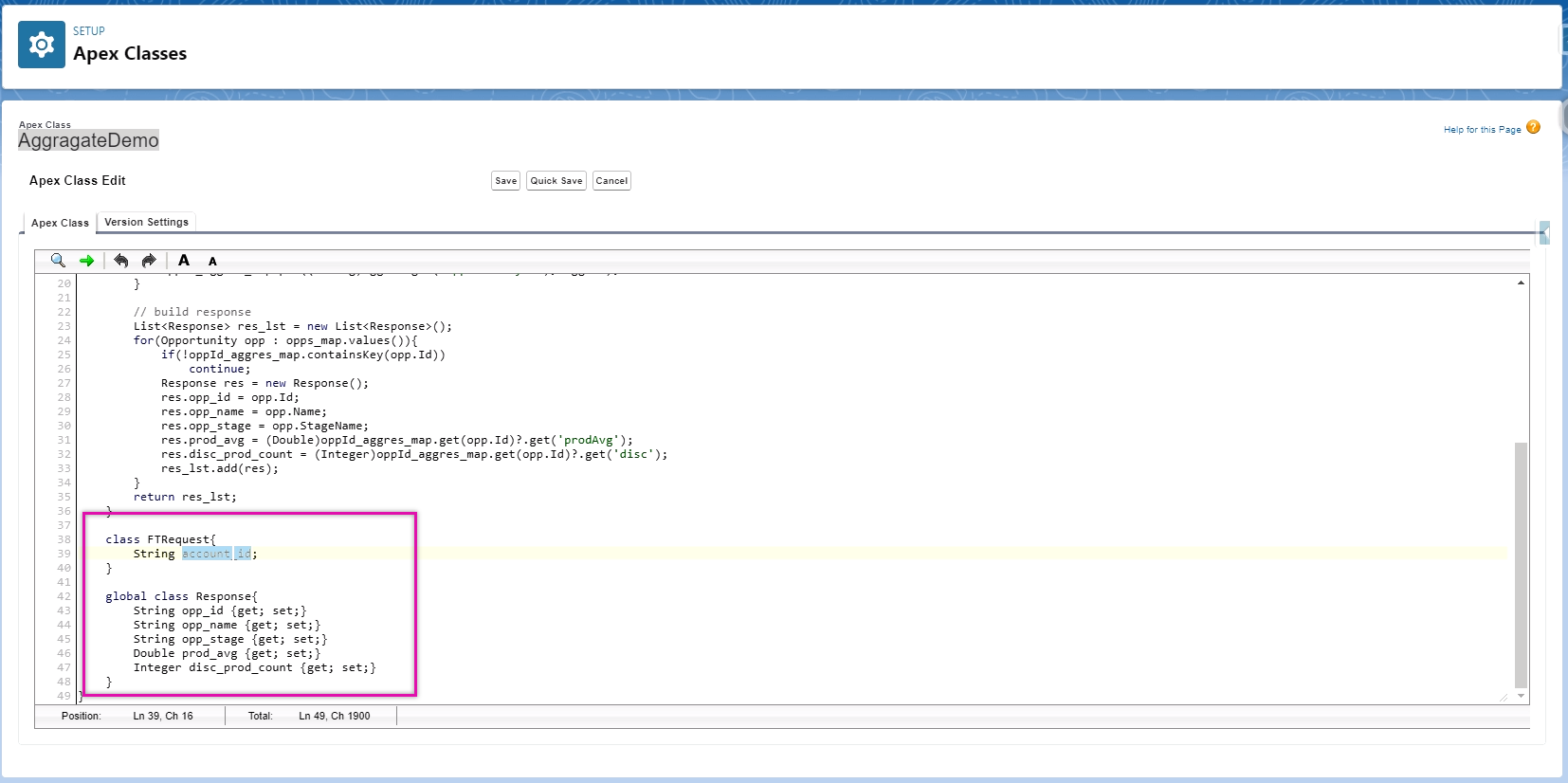Switch to the Apex Class tab
The image size is (1568, 783).
[x=60, y=223]
